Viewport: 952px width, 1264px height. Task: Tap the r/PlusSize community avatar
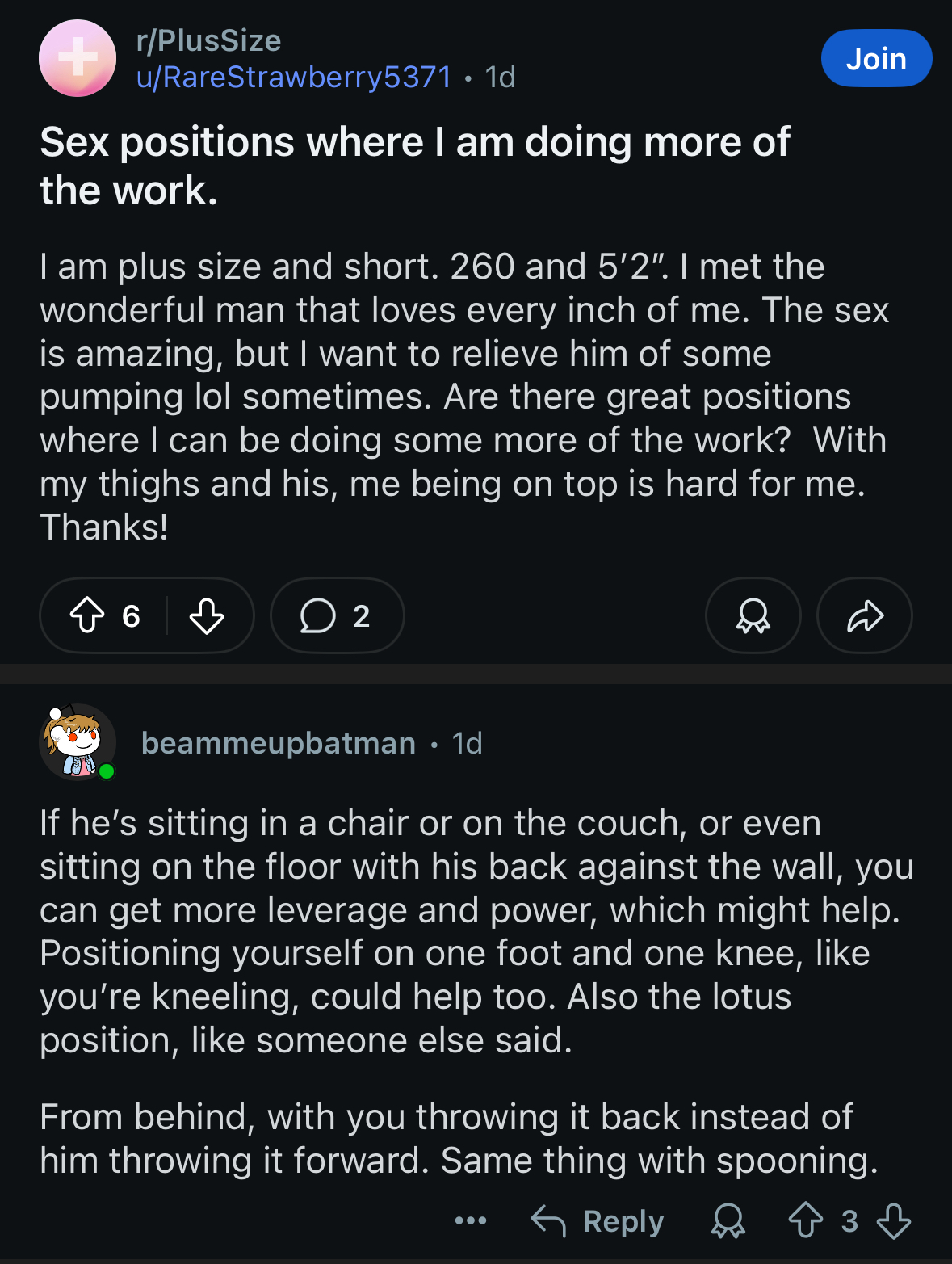[x=78, y=58]
